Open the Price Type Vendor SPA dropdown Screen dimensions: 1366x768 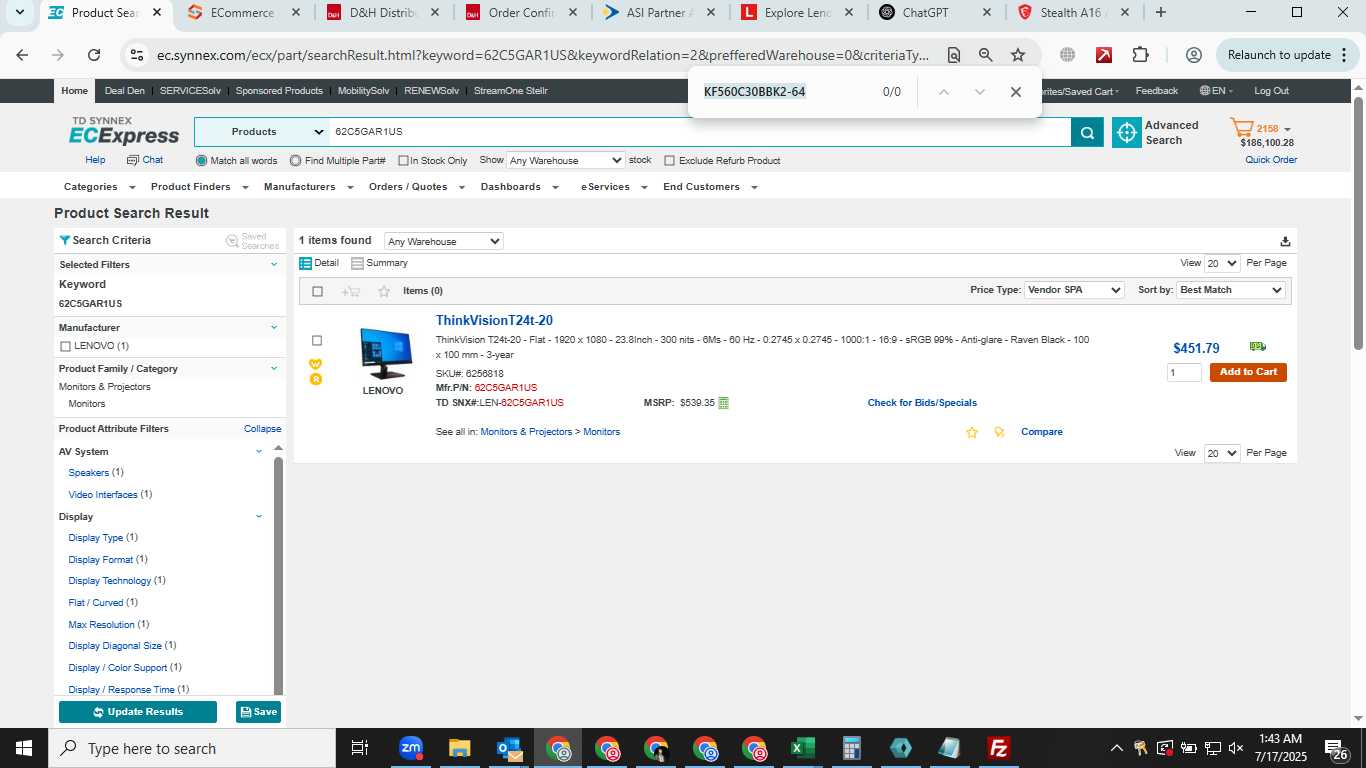coord(1074,290)
